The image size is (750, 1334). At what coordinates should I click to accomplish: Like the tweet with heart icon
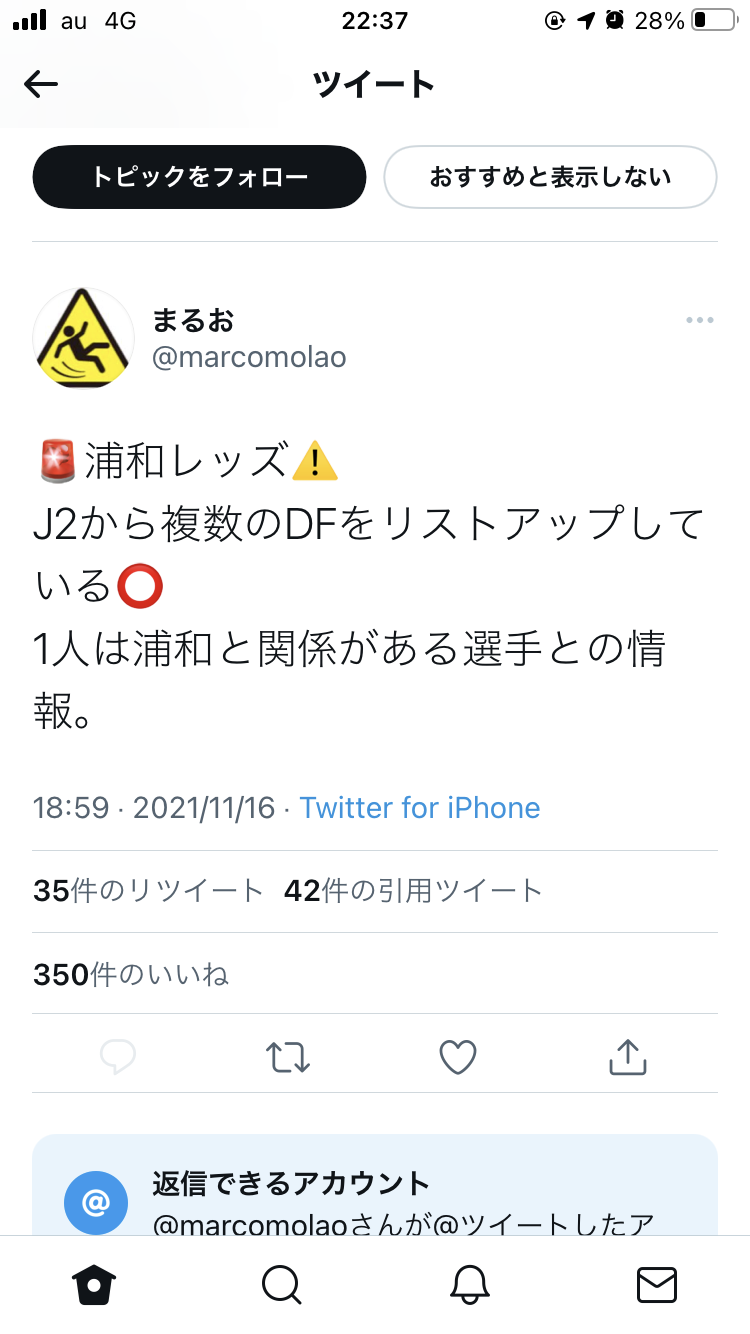458,1056
